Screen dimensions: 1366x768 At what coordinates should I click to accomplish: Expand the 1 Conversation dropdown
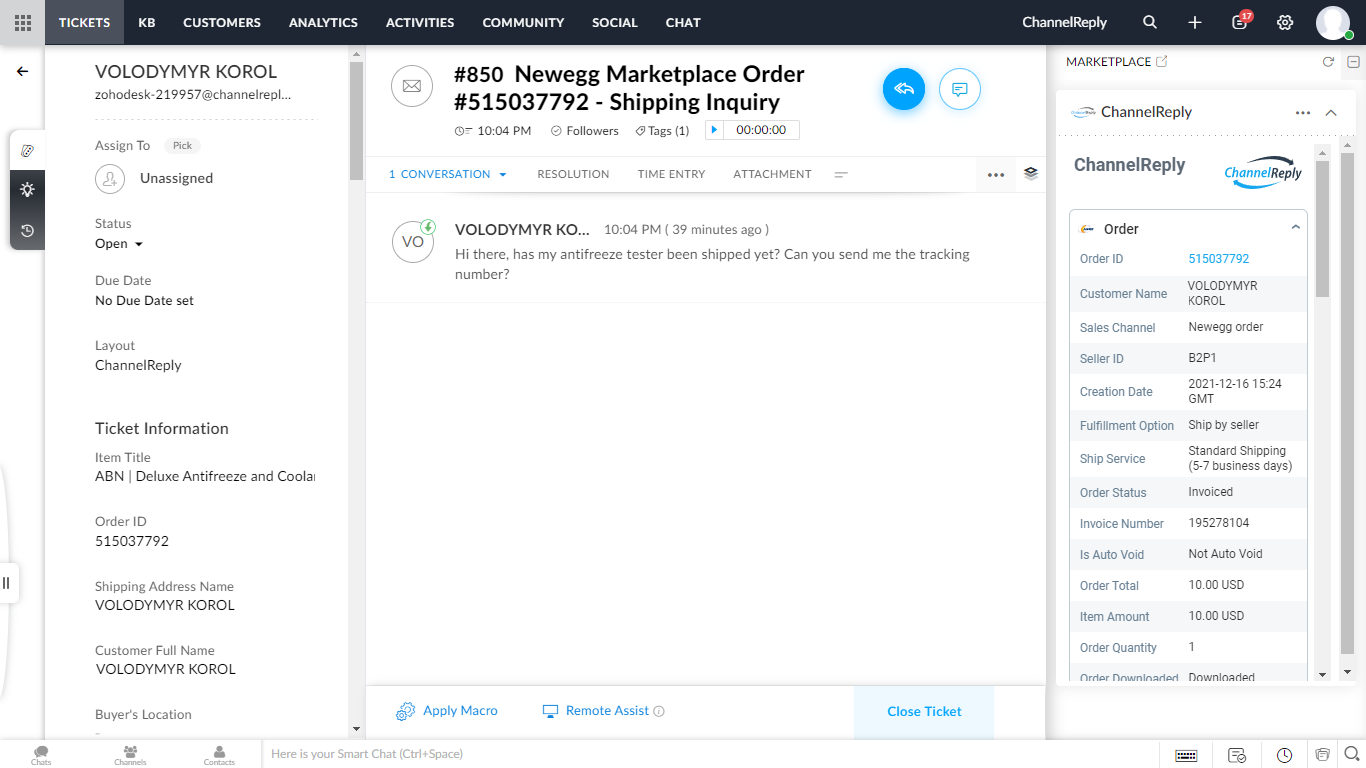click(x=448, y=174)
